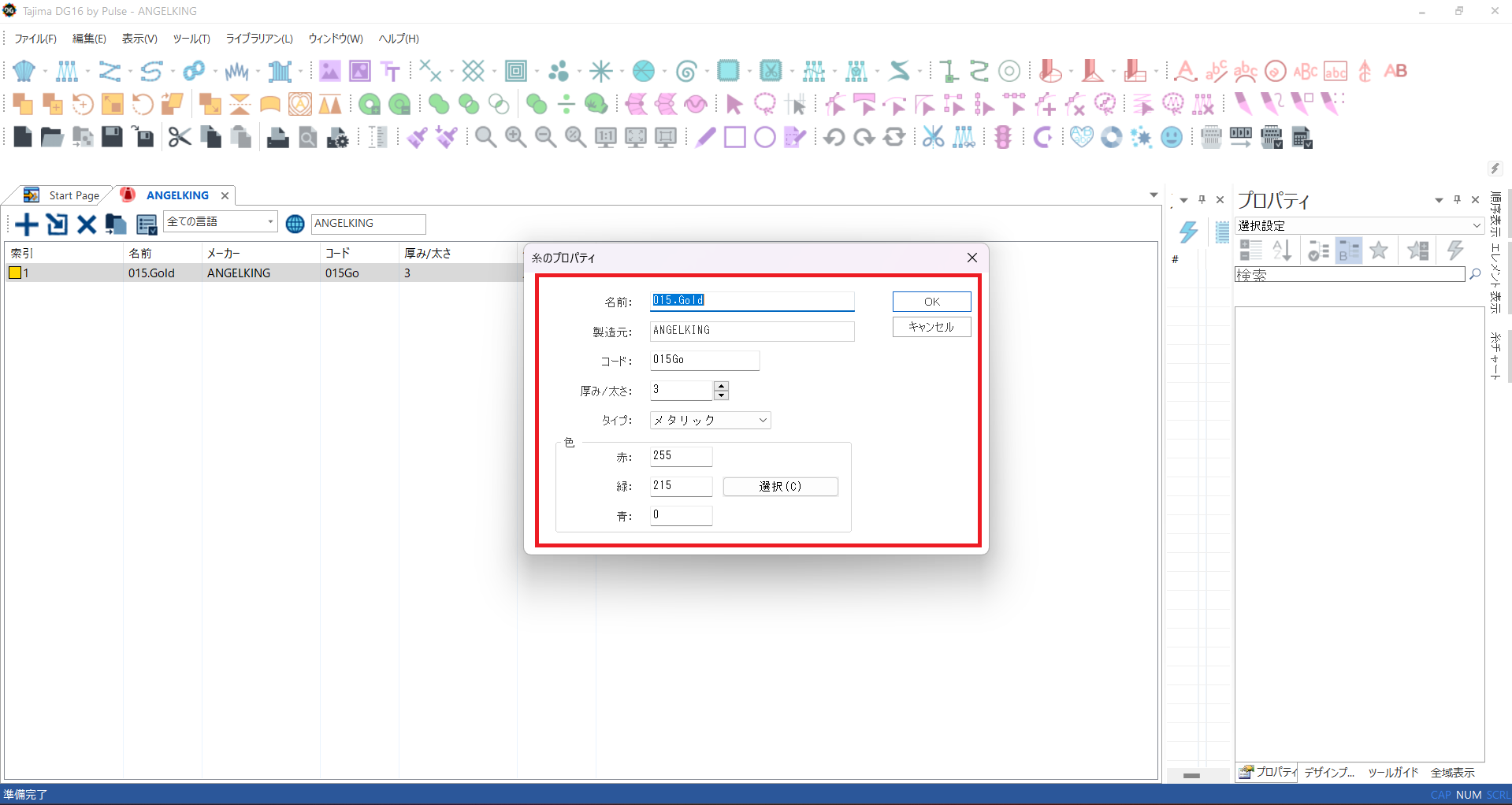Viewport: 1512px width, 805px height.
Task: Click the Zoom Out magnifier
Action: (546, 137)
